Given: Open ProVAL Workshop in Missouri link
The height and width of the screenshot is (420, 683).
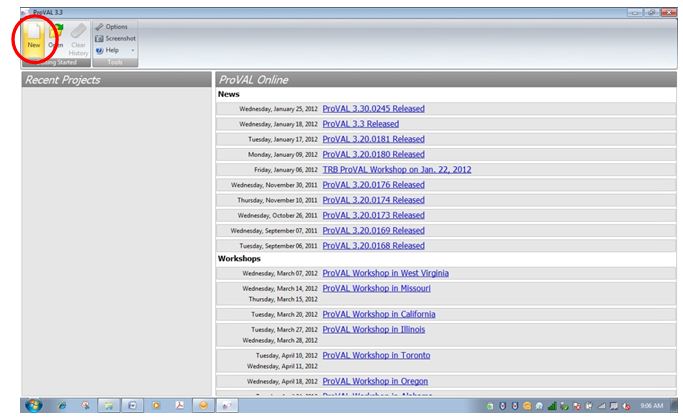Looking at the screenshot, I should 376,289.
